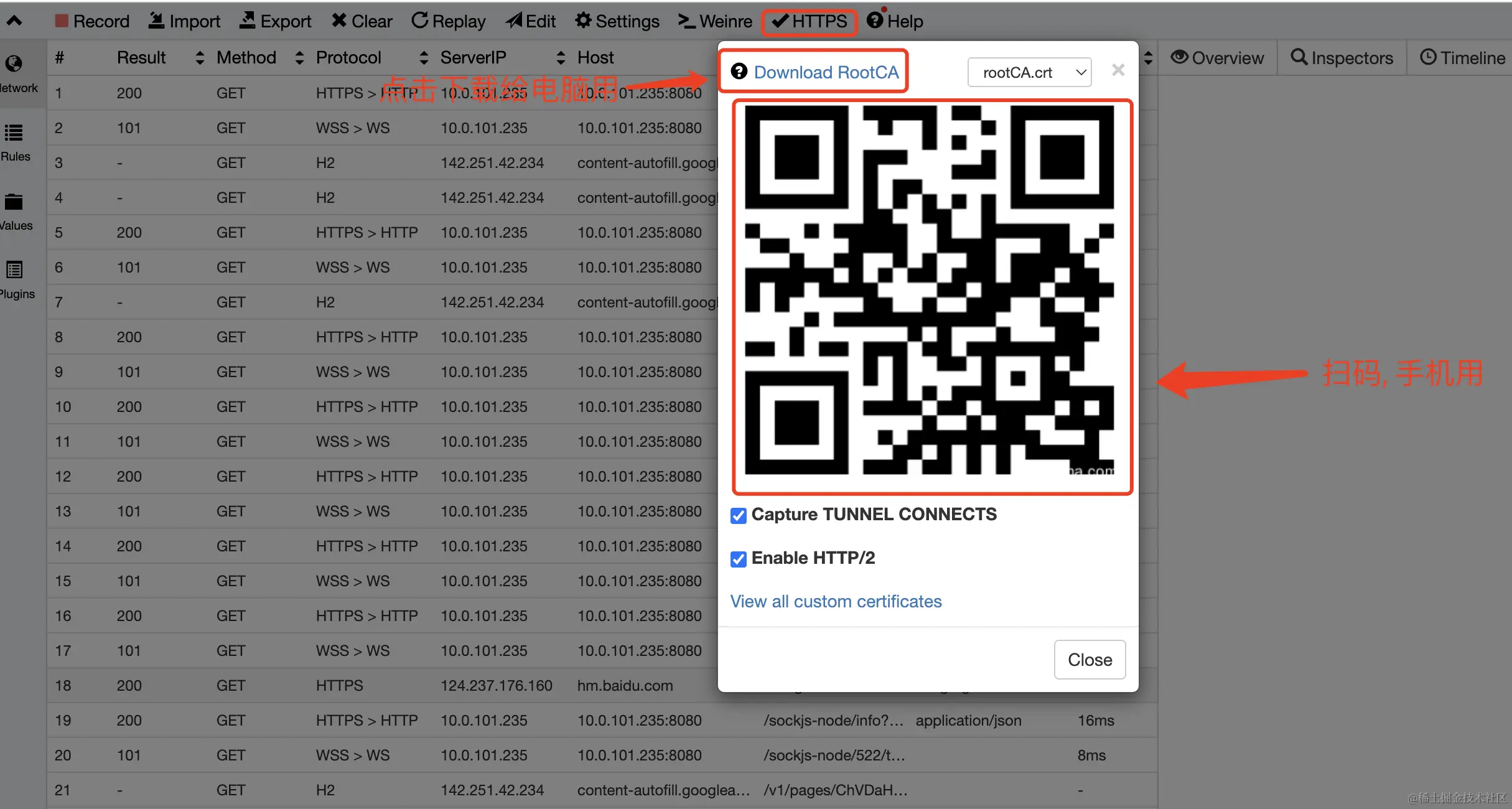
Task: Toggle Capture TUNNEL CONNECTS checkbox
Action: tap(739, 515)
